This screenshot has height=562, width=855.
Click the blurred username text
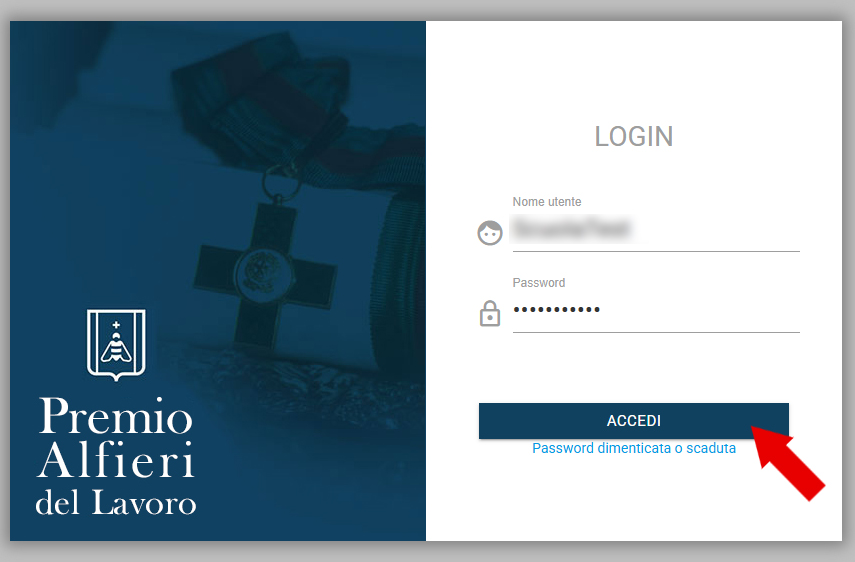click(x=571, y=228)
